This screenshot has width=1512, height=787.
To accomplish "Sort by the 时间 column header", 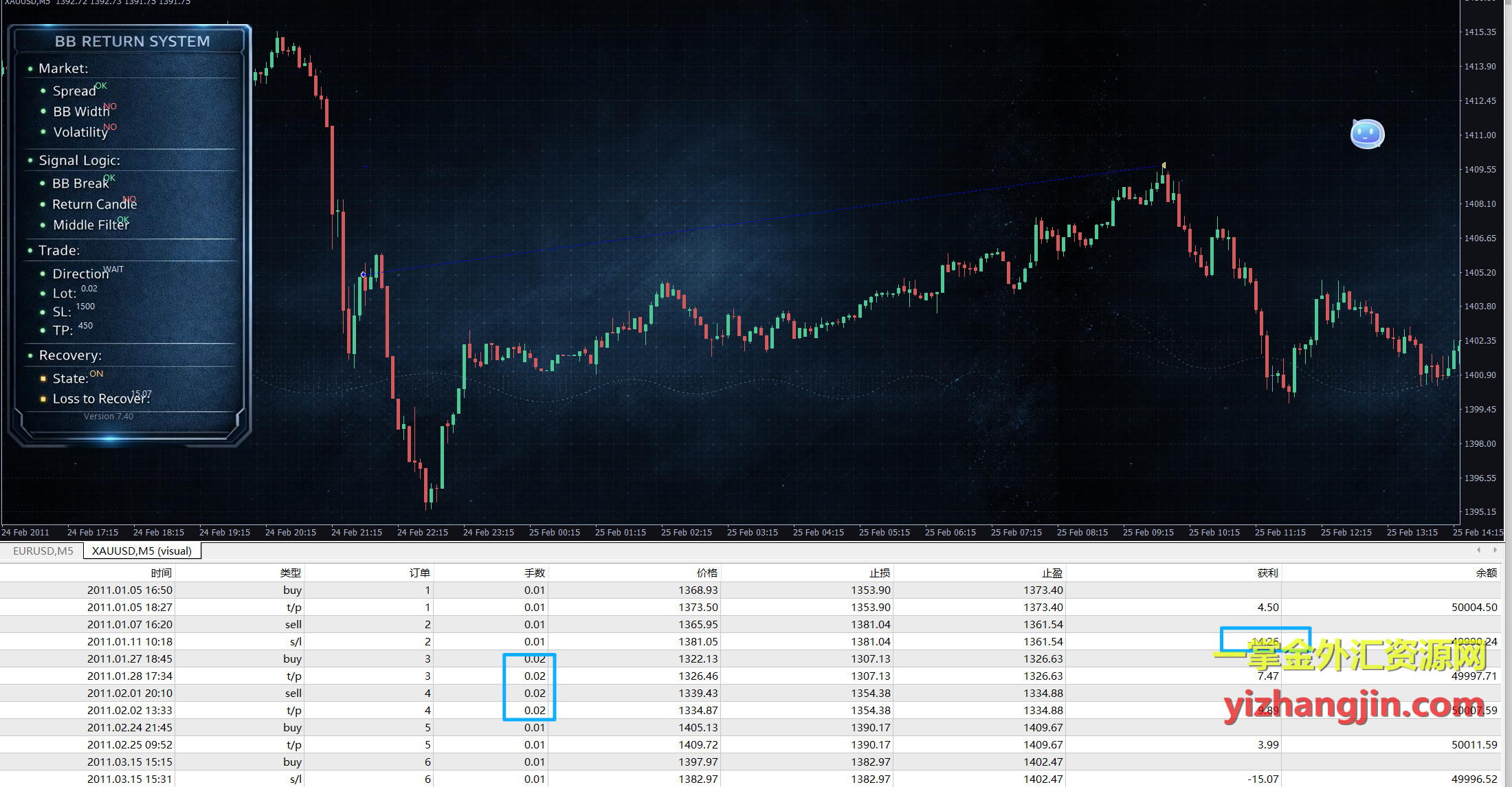I will [x=161, y=573].
